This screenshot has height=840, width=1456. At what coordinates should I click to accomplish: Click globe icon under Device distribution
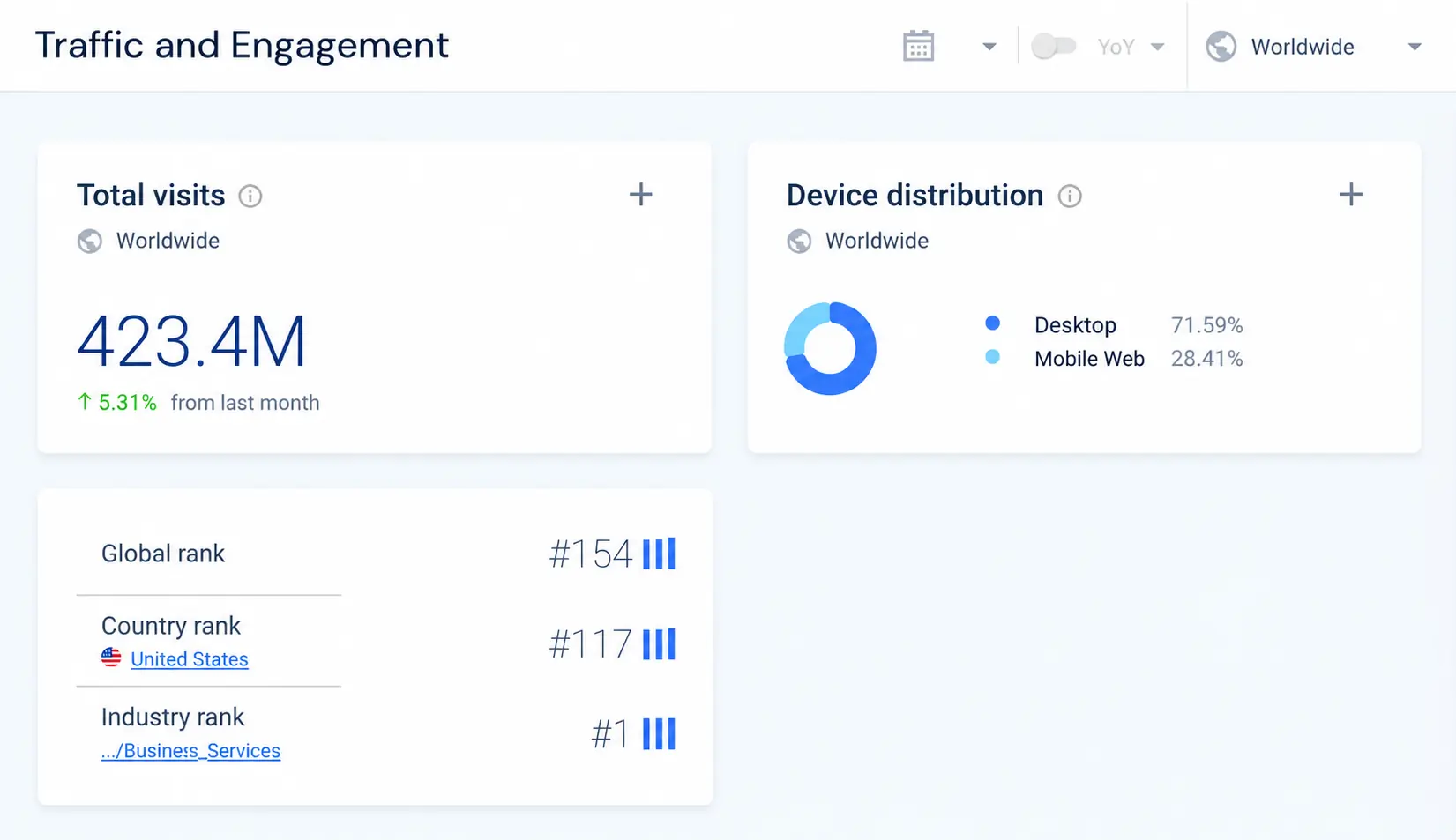(x=799, y=241)
